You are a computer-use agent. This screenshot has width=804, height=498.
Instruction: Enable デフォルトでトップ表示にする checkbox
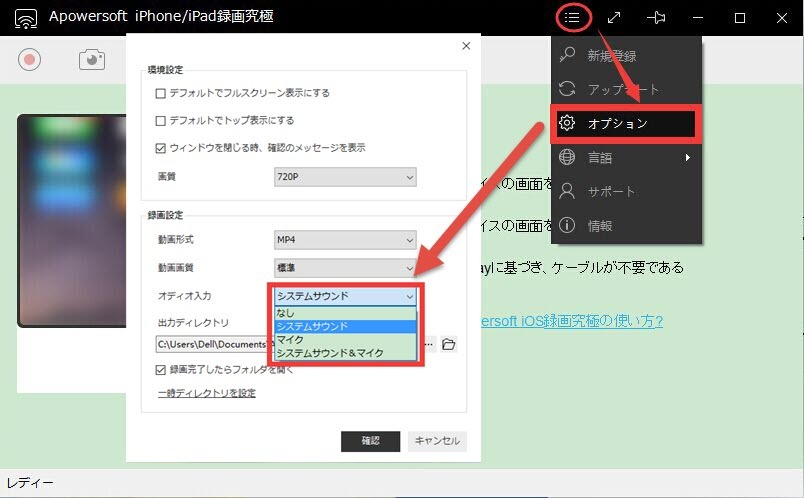point(161,121)
